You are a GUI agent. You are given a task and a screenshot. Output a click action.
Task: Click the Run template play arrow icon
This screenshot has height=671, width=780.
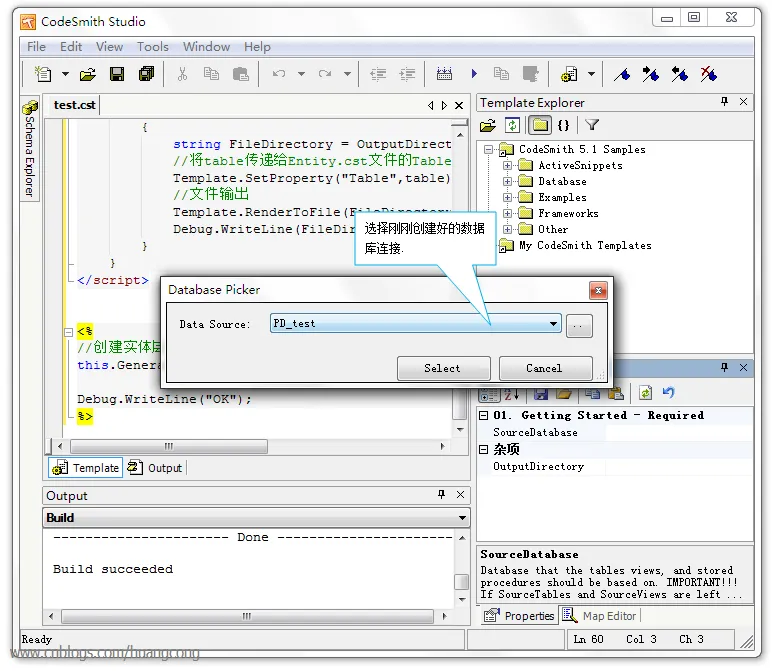tap(474, 74)
